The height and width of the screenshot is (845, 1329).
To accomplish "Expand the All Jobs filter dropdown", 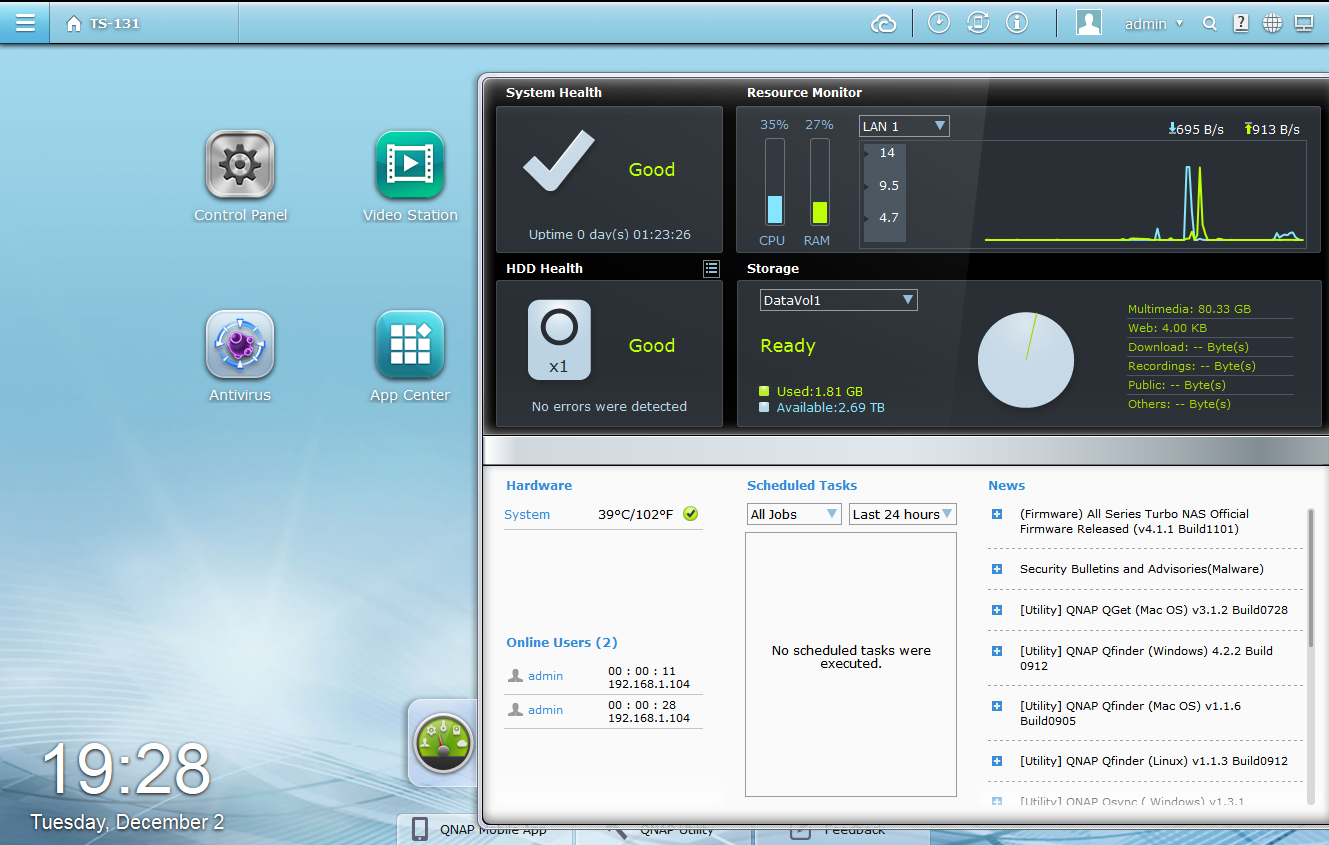I will [x=794, y=514].
